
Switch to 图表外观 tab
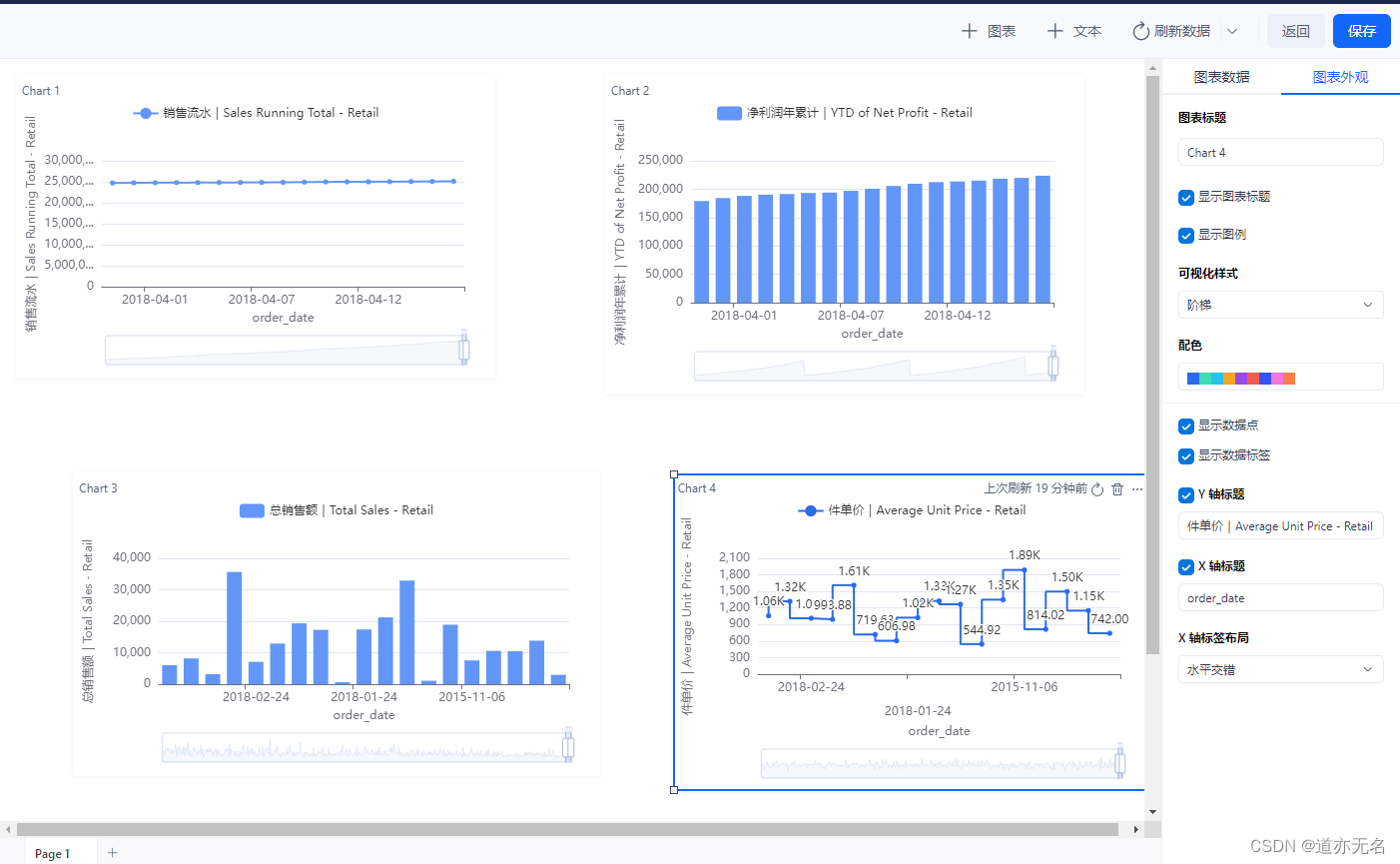(x=1340, y=77)
